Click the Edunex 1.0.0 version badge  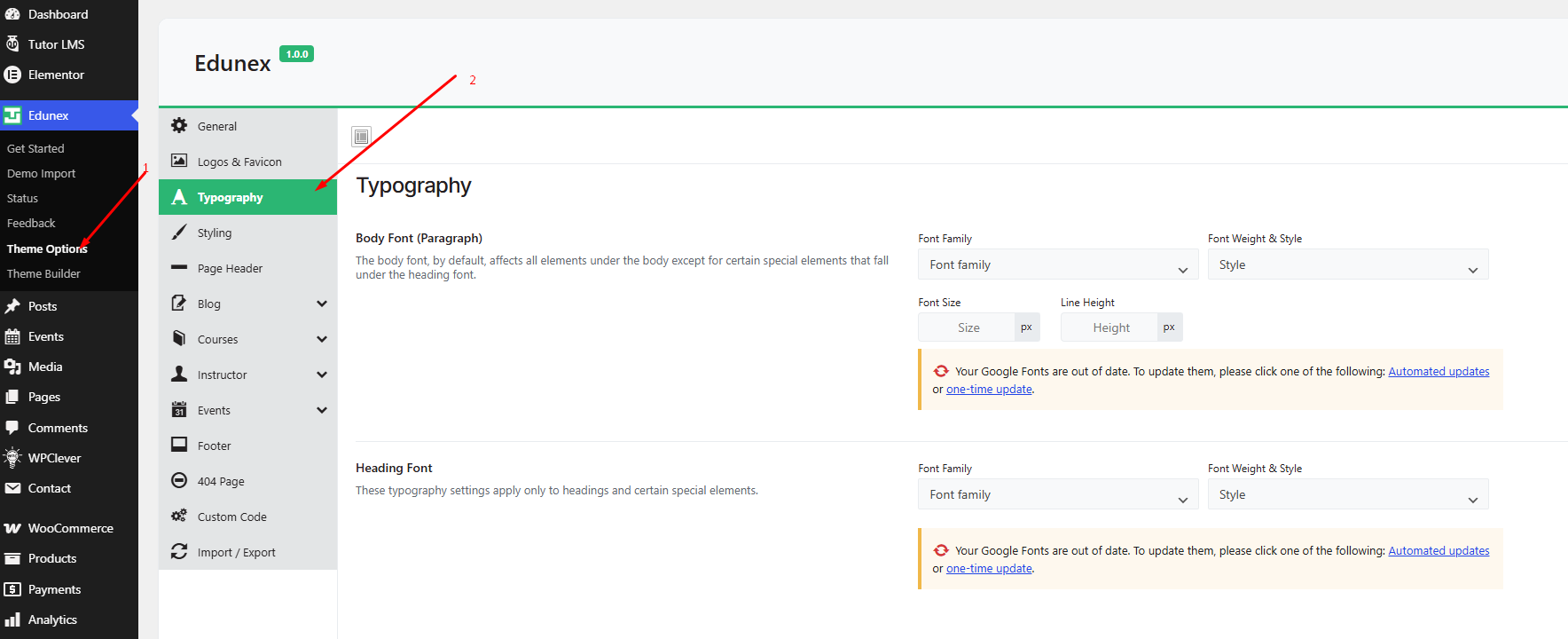pos(296,54)
